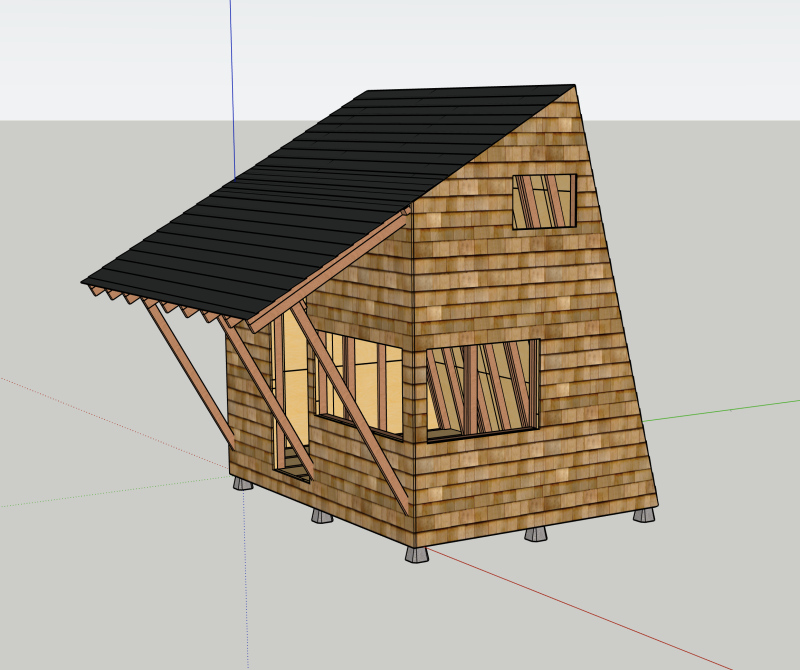
Task: Click the blue vertical axis line
Action: click(x=232, y=89)
